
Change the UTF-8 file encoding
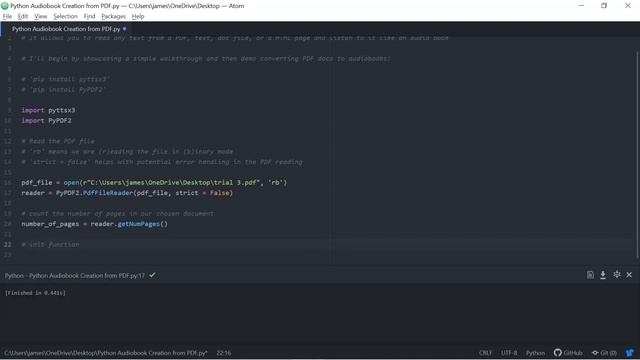[x=509, y=353]
